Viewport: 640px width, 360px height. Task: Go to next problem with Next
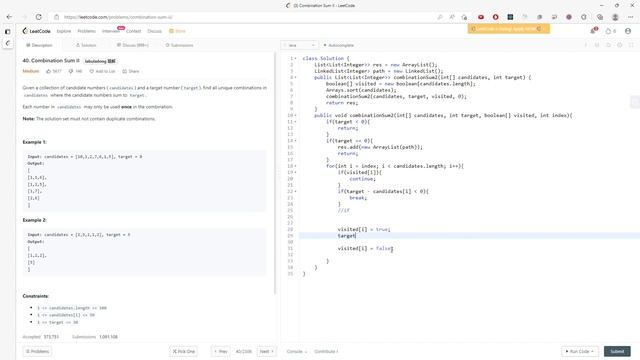point(267,351)
